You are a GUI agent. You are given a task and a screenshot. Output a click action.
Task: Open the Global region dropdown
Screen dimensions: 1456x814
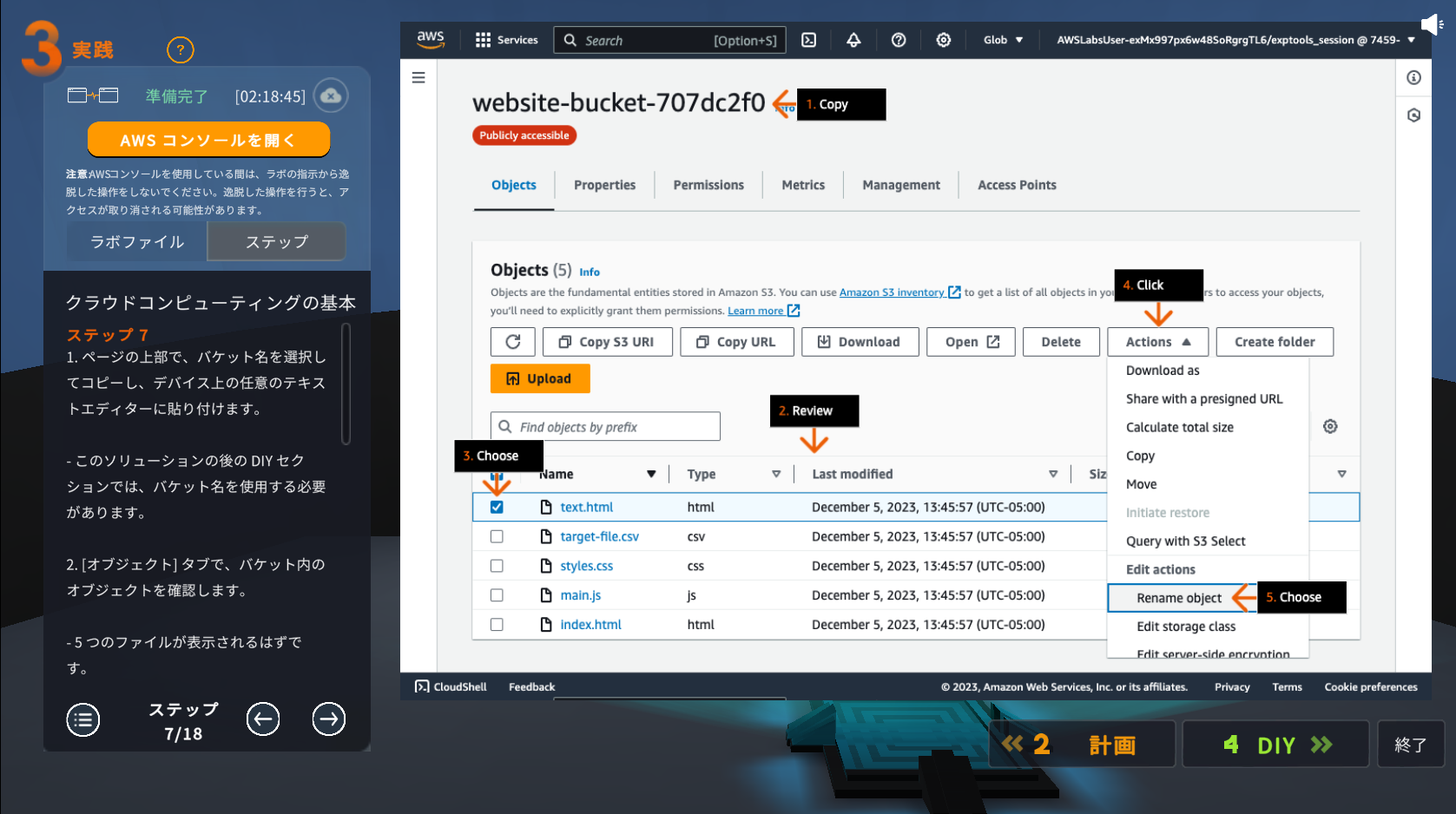[1003, 40]
